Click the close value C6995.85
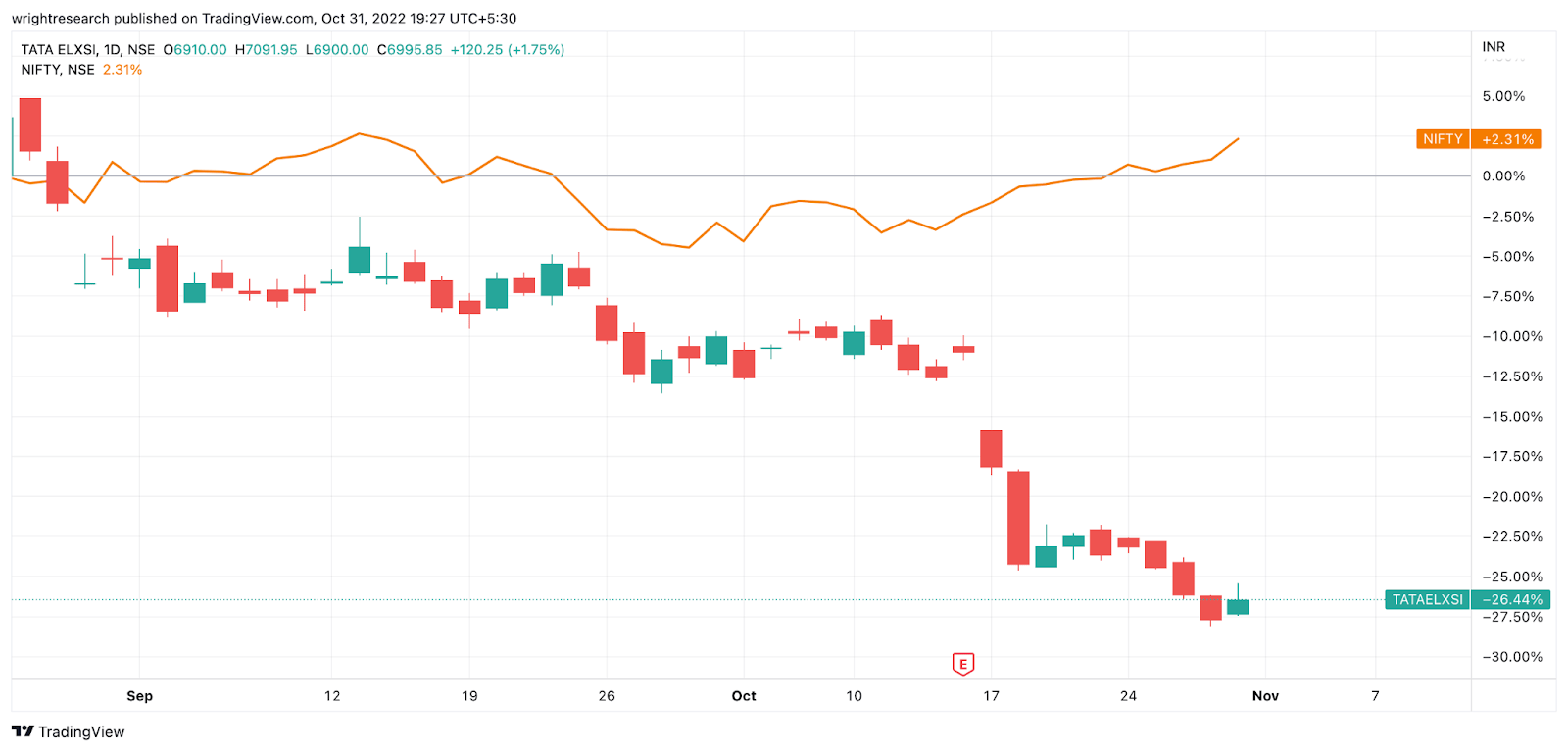The width and height of the screenshot is (1568, 752). pyautogui.click(x=410, y=49)
